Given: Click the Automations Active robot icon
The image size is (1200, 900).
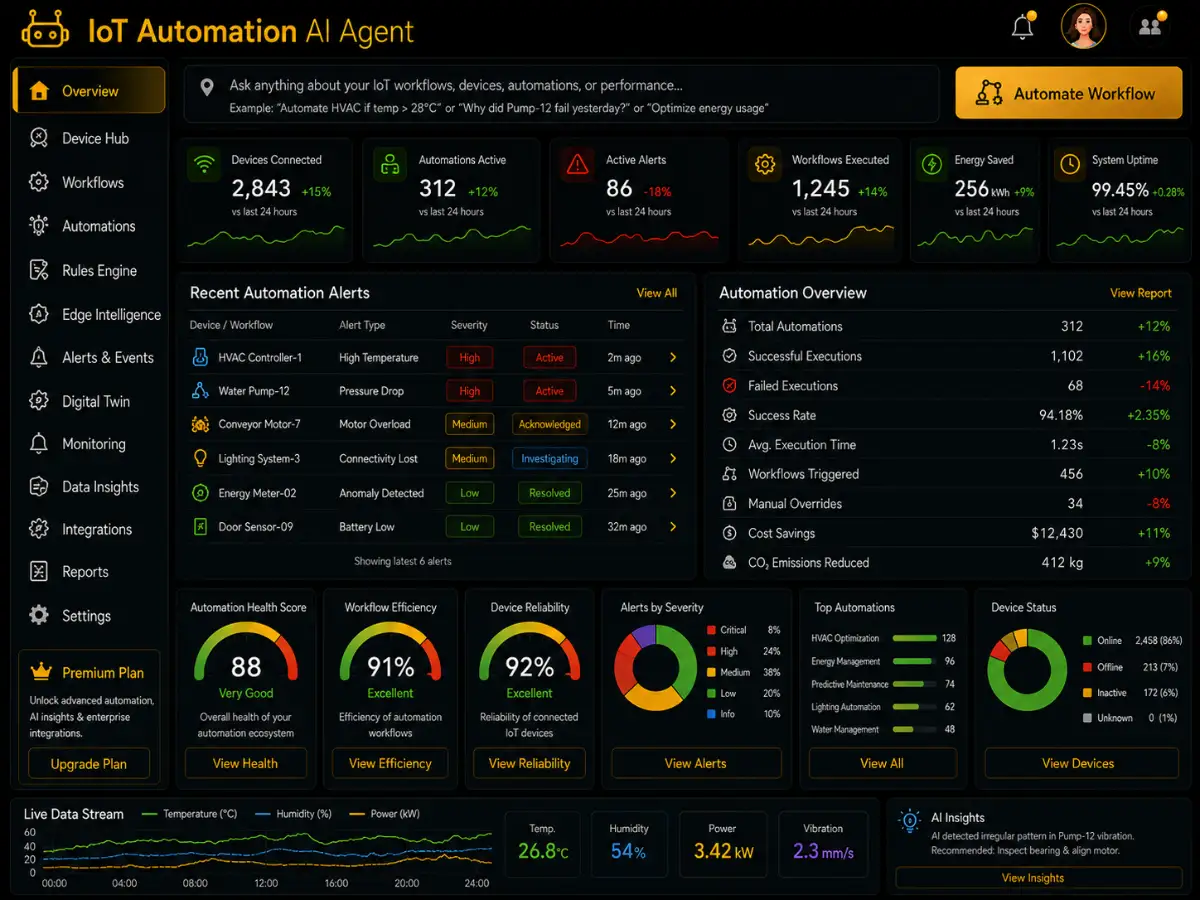Looking at the screenshot, I should pyautogui.click(x=390, y=165).
